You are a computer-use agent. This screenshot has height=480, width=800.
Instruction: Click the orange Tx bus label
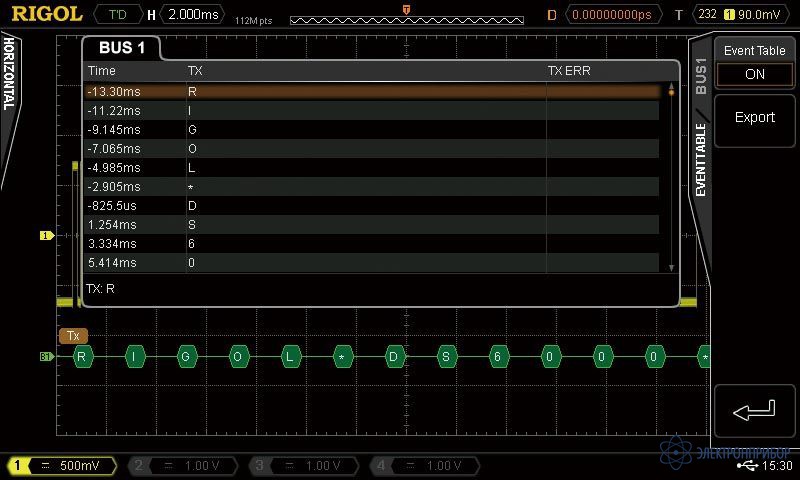coord(73,336)
